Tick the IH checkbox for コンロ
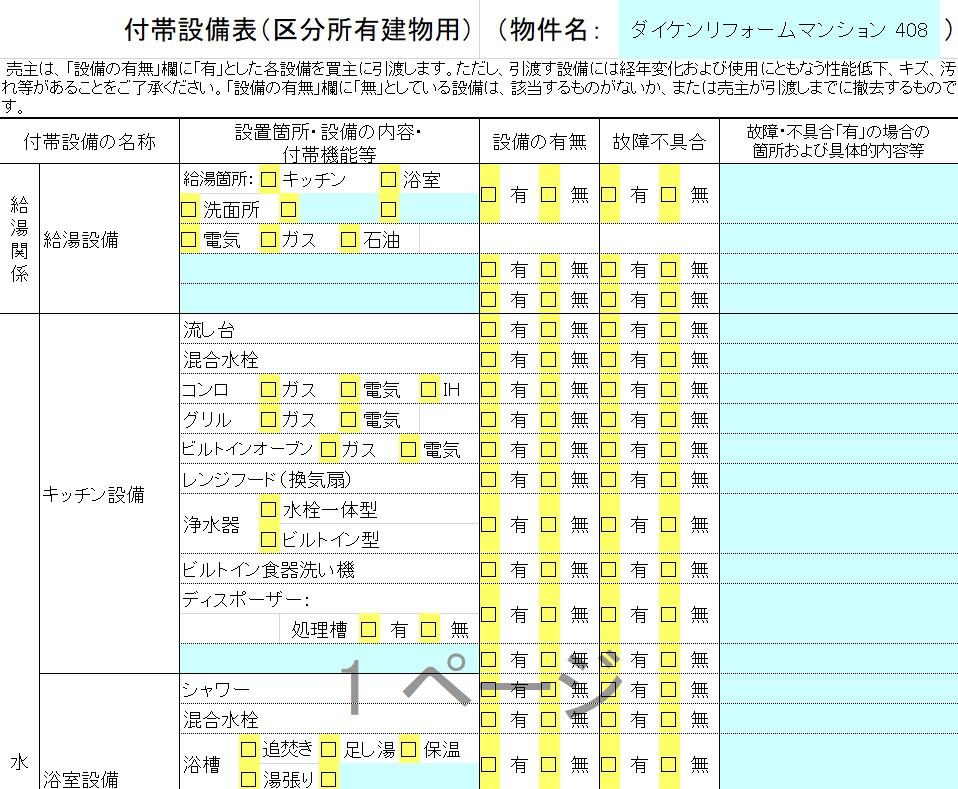Screen dimensions: 958x789 (428, 389)
